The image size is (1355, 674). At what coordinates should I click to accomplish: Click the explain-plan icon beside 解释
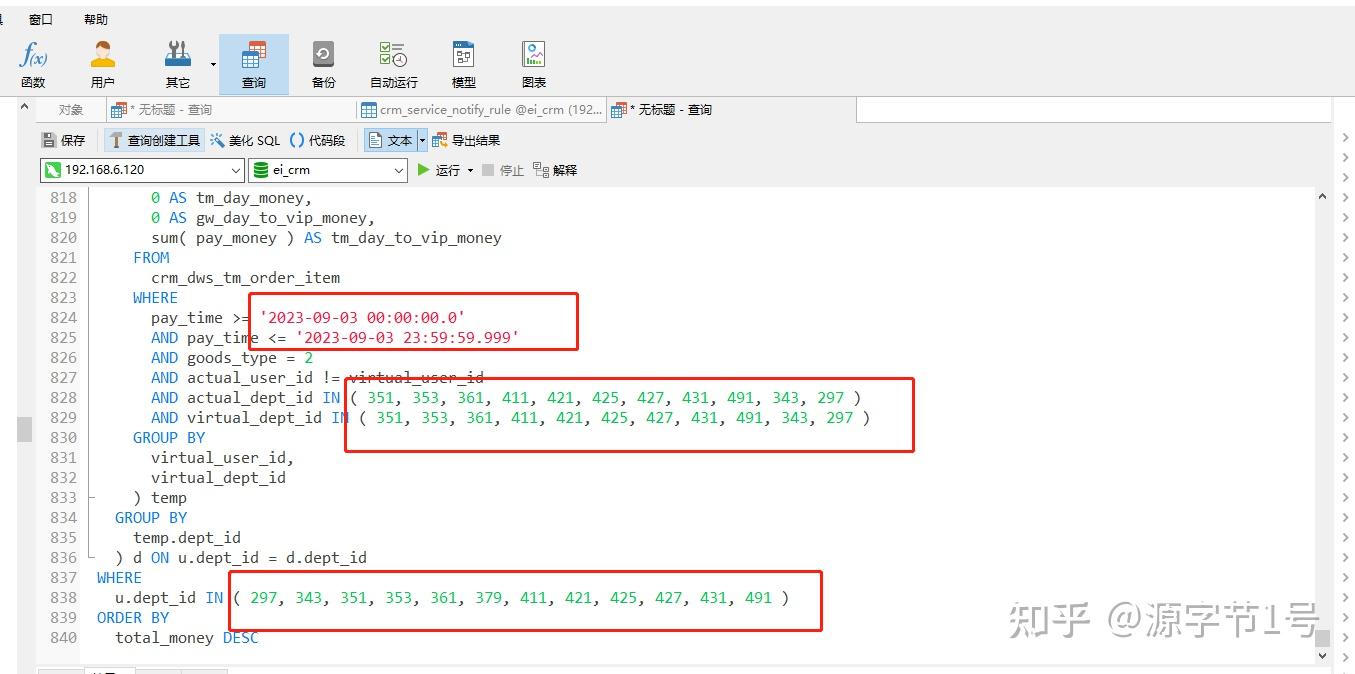(541, 170)
